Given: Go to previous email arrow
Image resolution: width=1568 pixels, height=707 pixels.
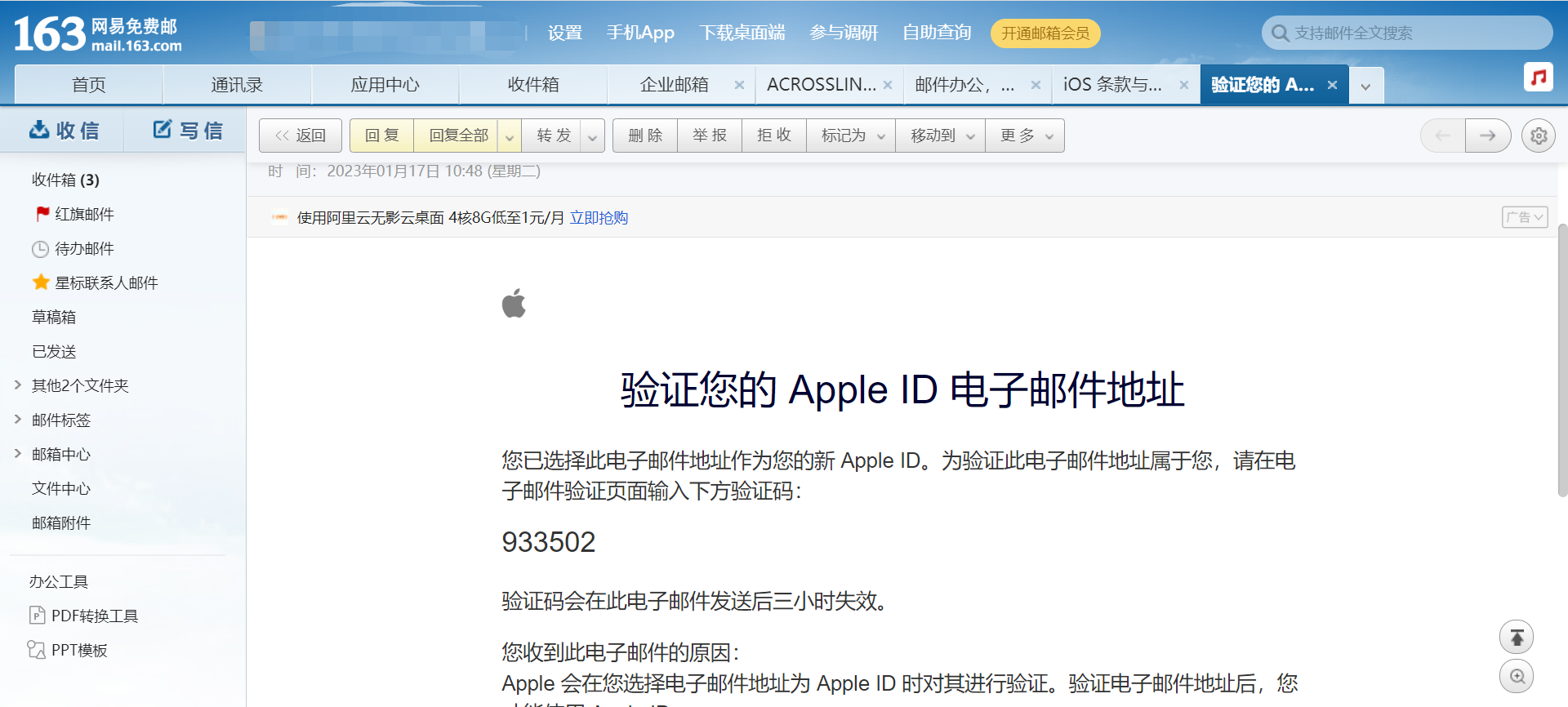Looking at the screenshot, I should pyautogui.click(x=1443, y=136).
